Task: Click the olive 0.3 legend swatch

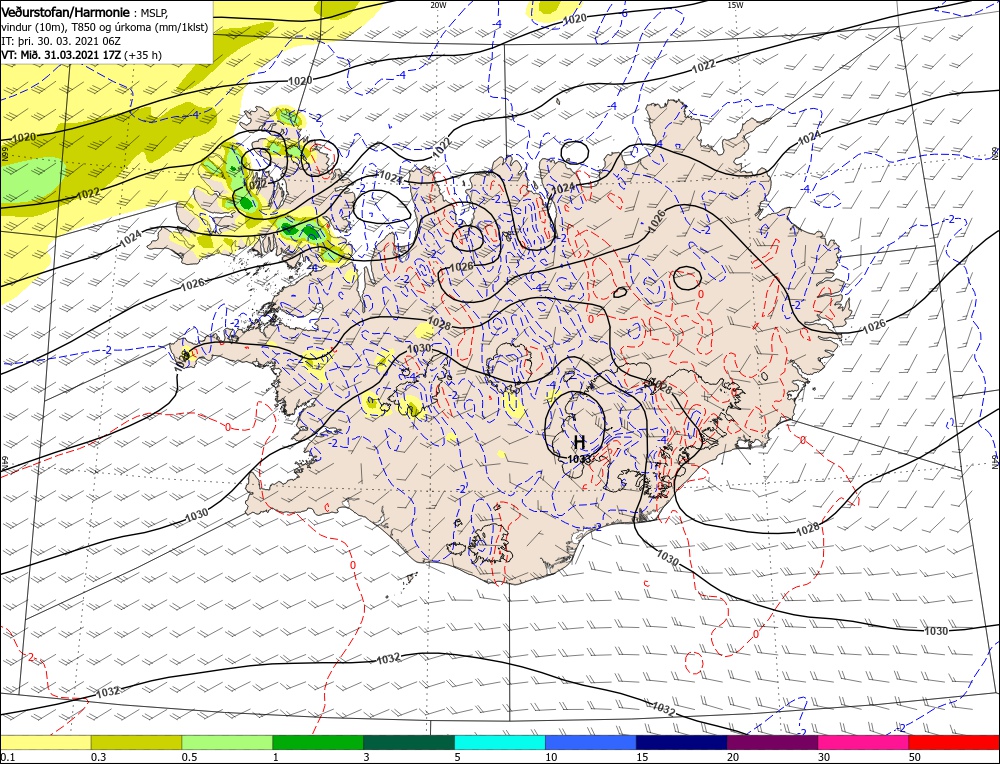Action: pyautogui.click(x=136, y=742)
